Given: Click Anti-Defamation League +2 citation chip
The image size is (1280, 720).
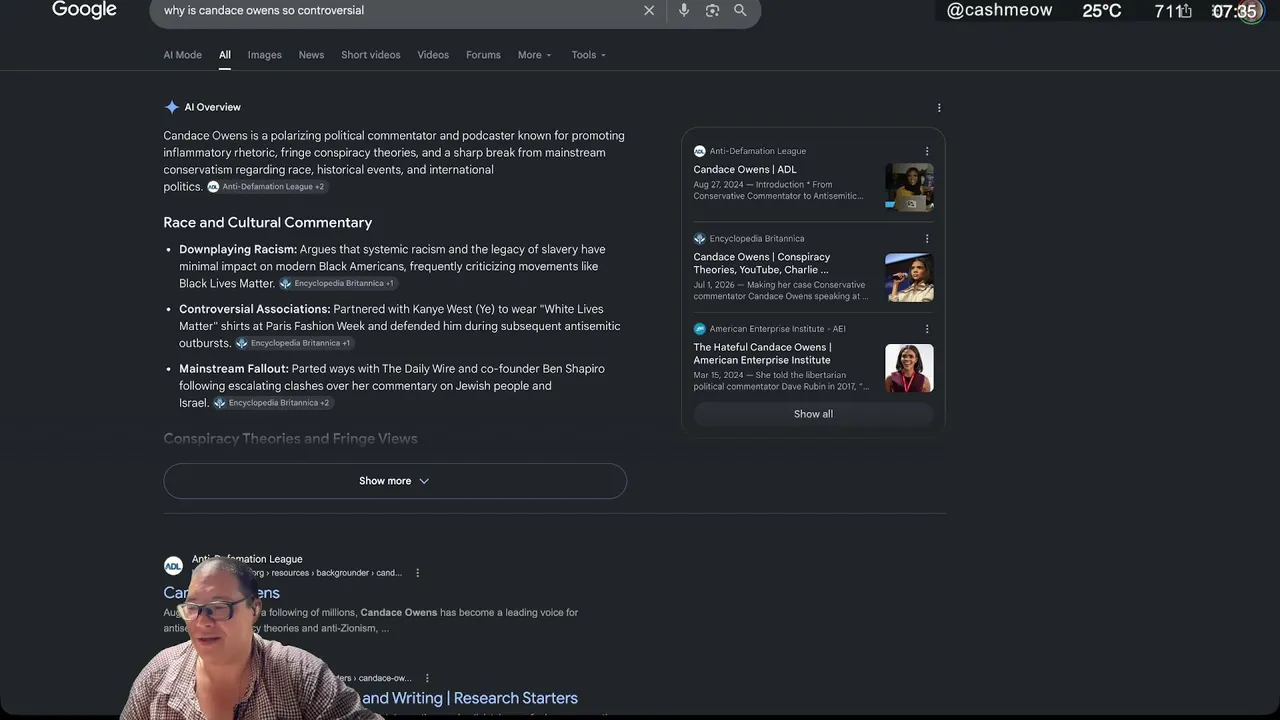Looking at the screenshot, I should [267, 187].
